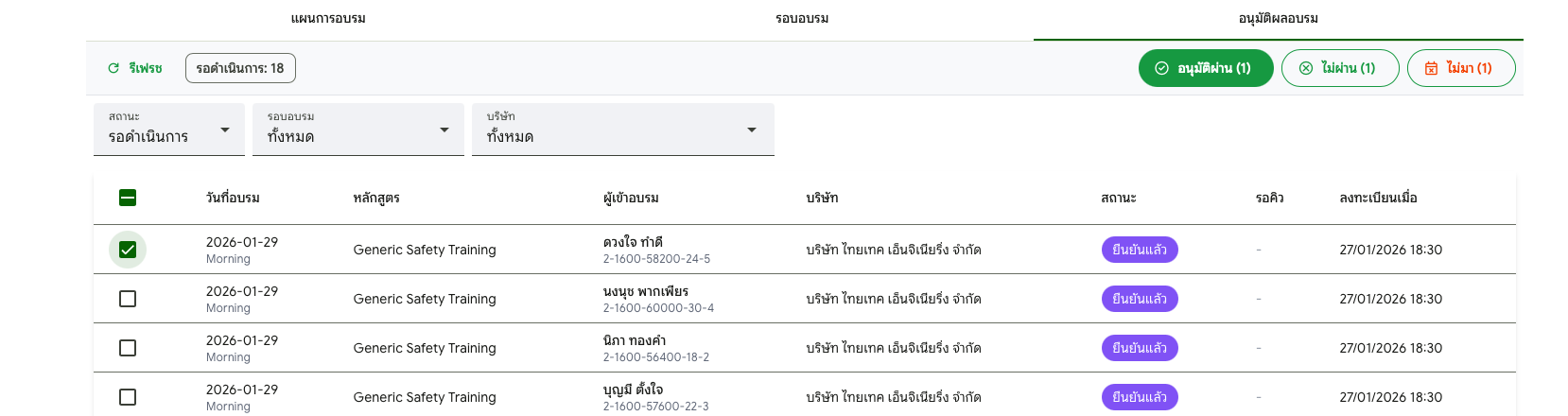Switch to the แผนการอบรม tab
1568x416 pixels.
tap(328, 19)
